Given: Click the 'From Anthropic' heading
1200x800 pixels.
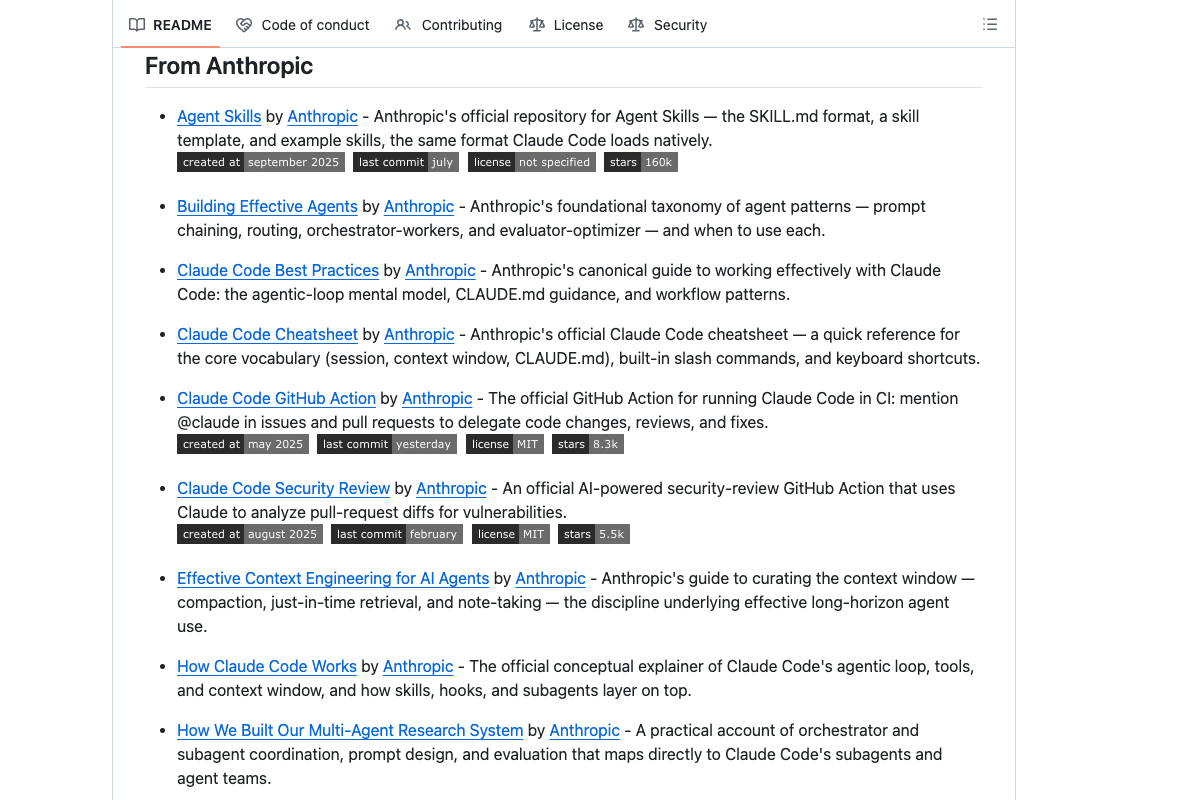Looking at the screenshot, I should 229,66.
